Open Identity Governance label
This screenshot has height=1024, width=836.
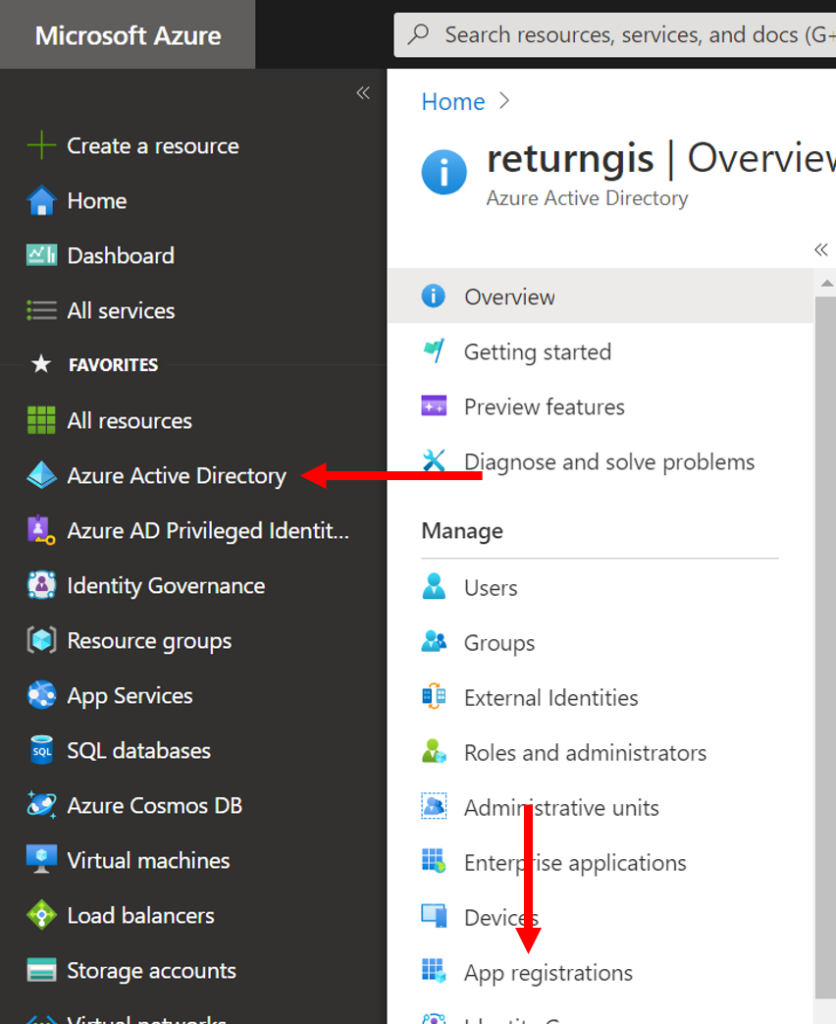tap(166, 586)
